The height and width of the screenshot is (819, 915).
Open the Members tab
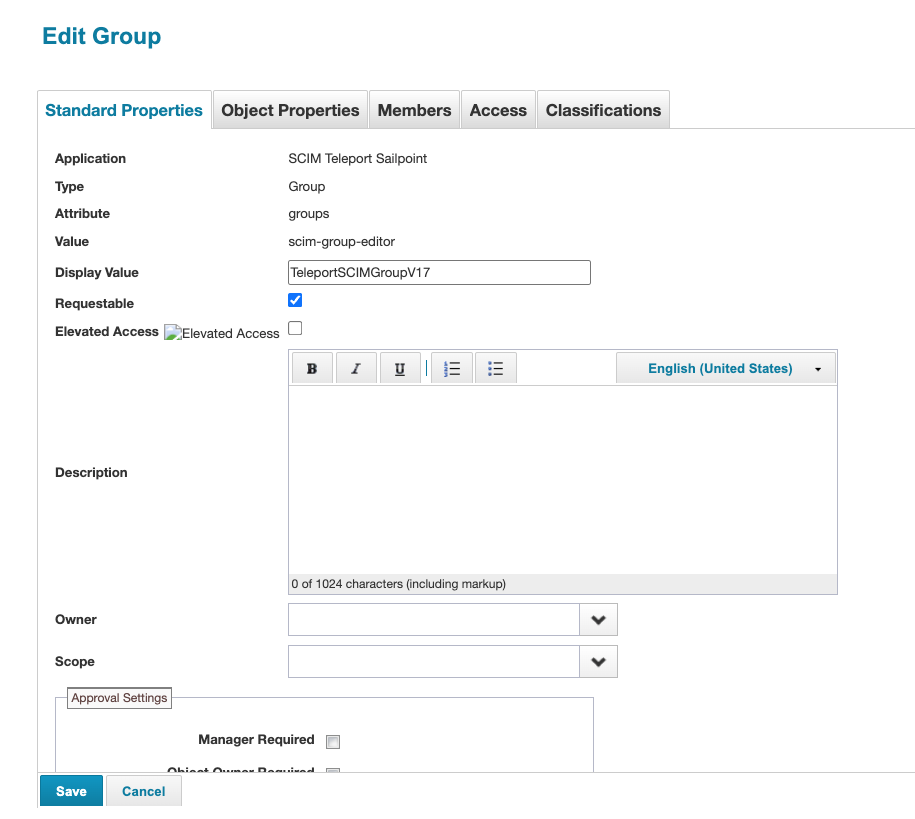coord(414,109)
